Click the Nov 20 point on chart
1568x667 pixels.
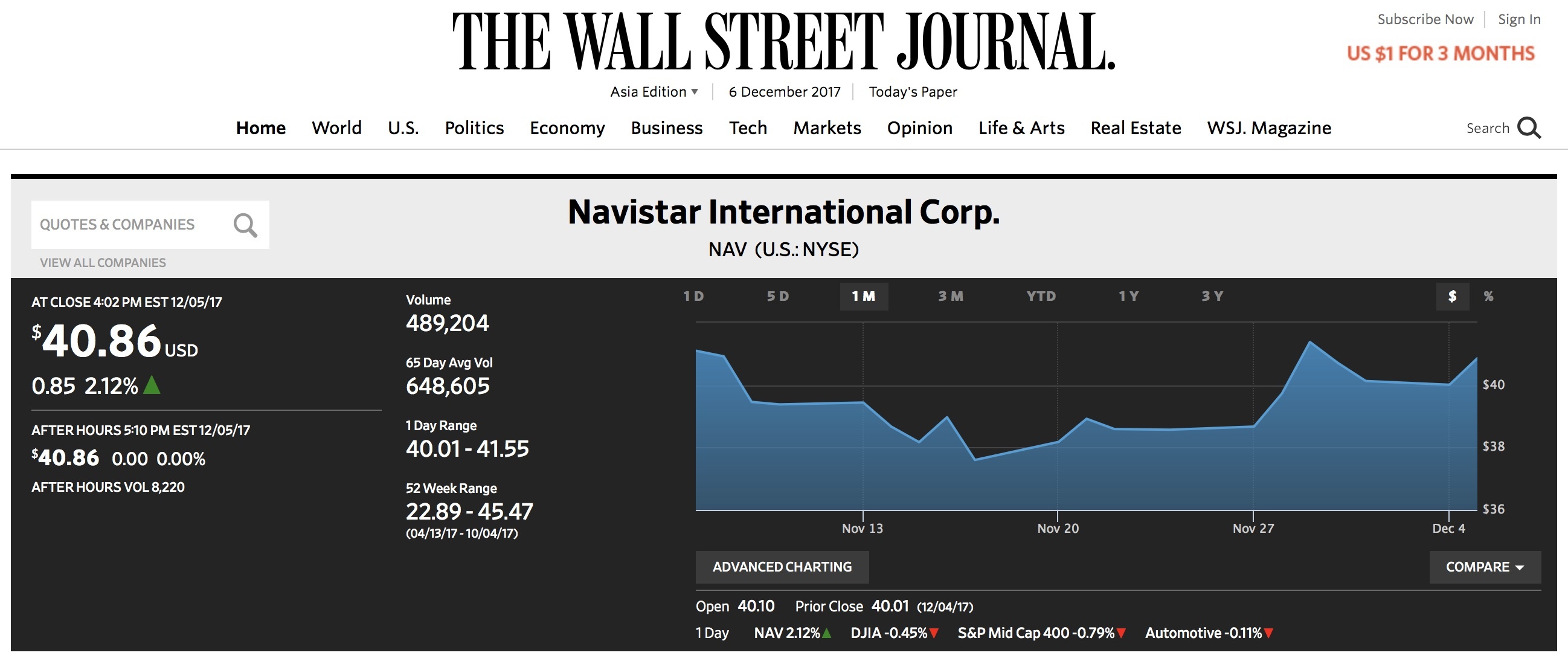point(1057,442)
